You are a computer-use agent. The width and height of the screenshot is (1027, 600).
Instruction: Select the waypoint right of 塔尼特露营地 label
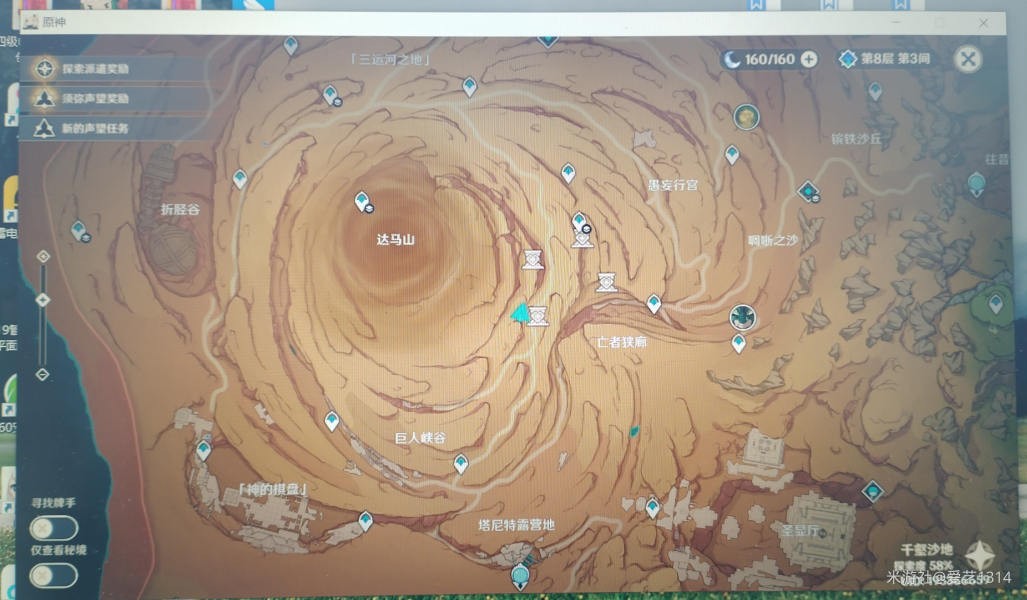click(x=652, y=507)
